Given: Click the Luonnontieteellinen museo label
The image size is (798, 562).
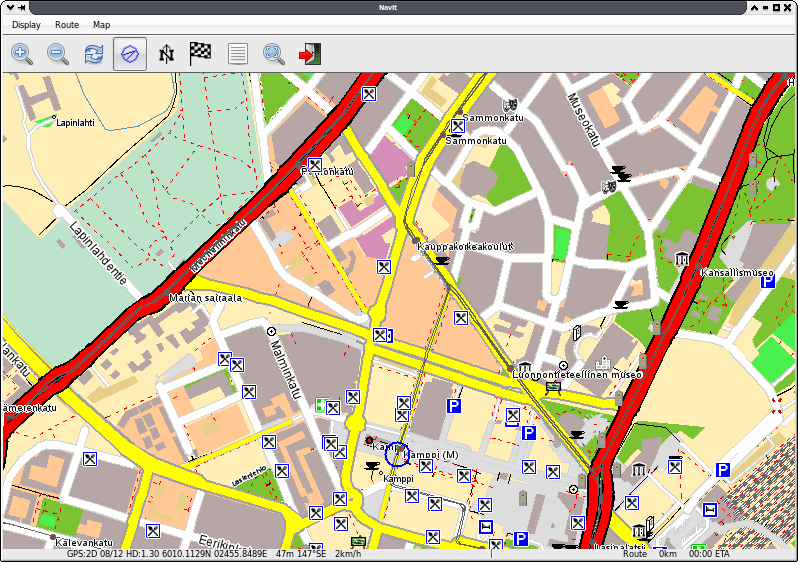Looking at the screenshot, I should (x=577, y=375).
